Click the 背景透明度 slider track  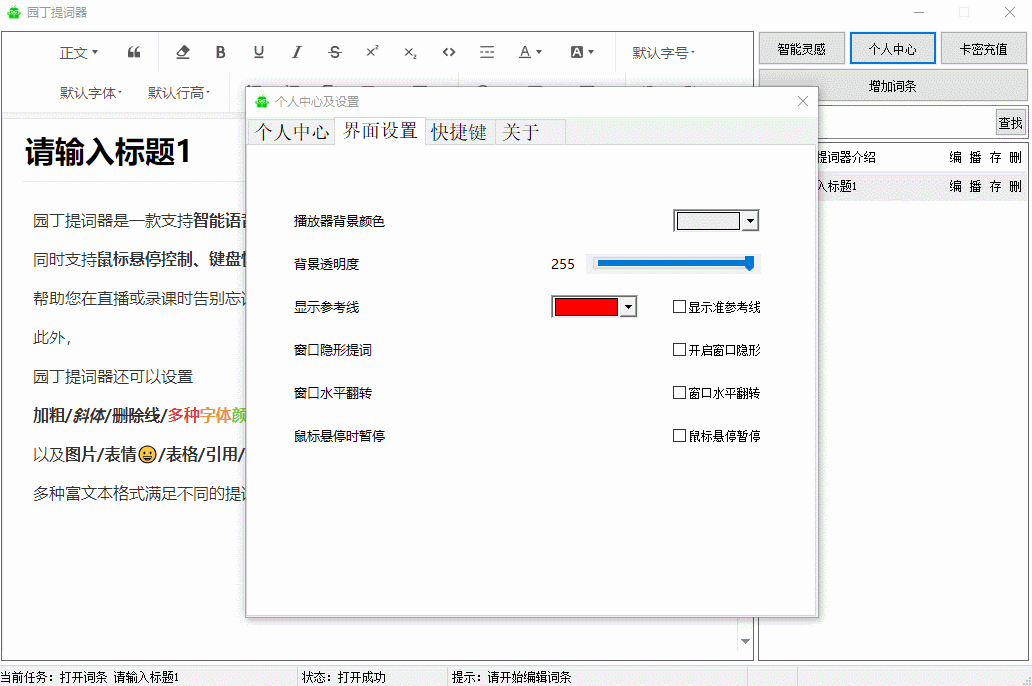click(673, 264)
